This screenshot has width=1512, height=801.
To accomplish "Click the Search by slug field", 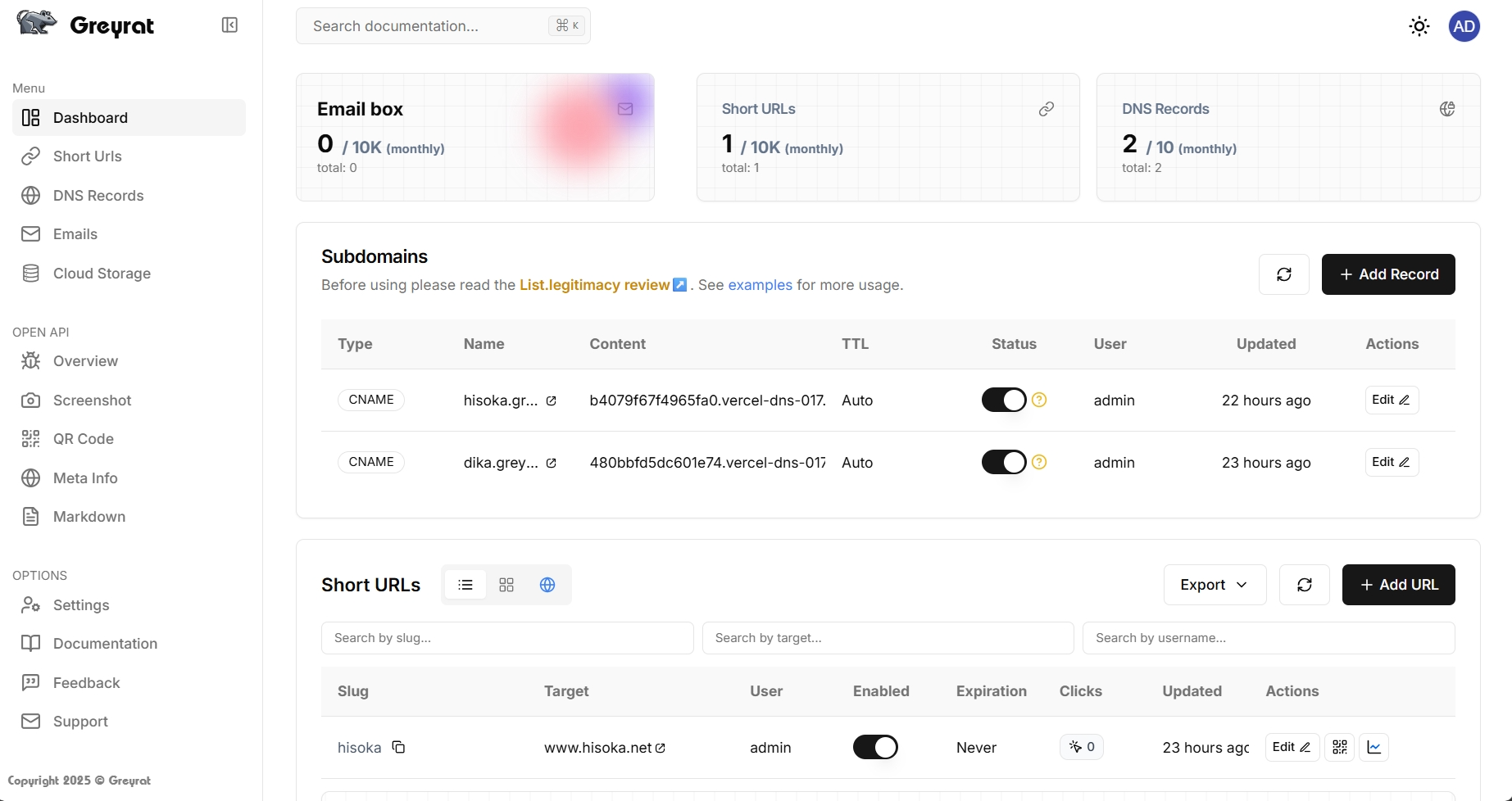I will pyautogui.click(x=506, y=638).
